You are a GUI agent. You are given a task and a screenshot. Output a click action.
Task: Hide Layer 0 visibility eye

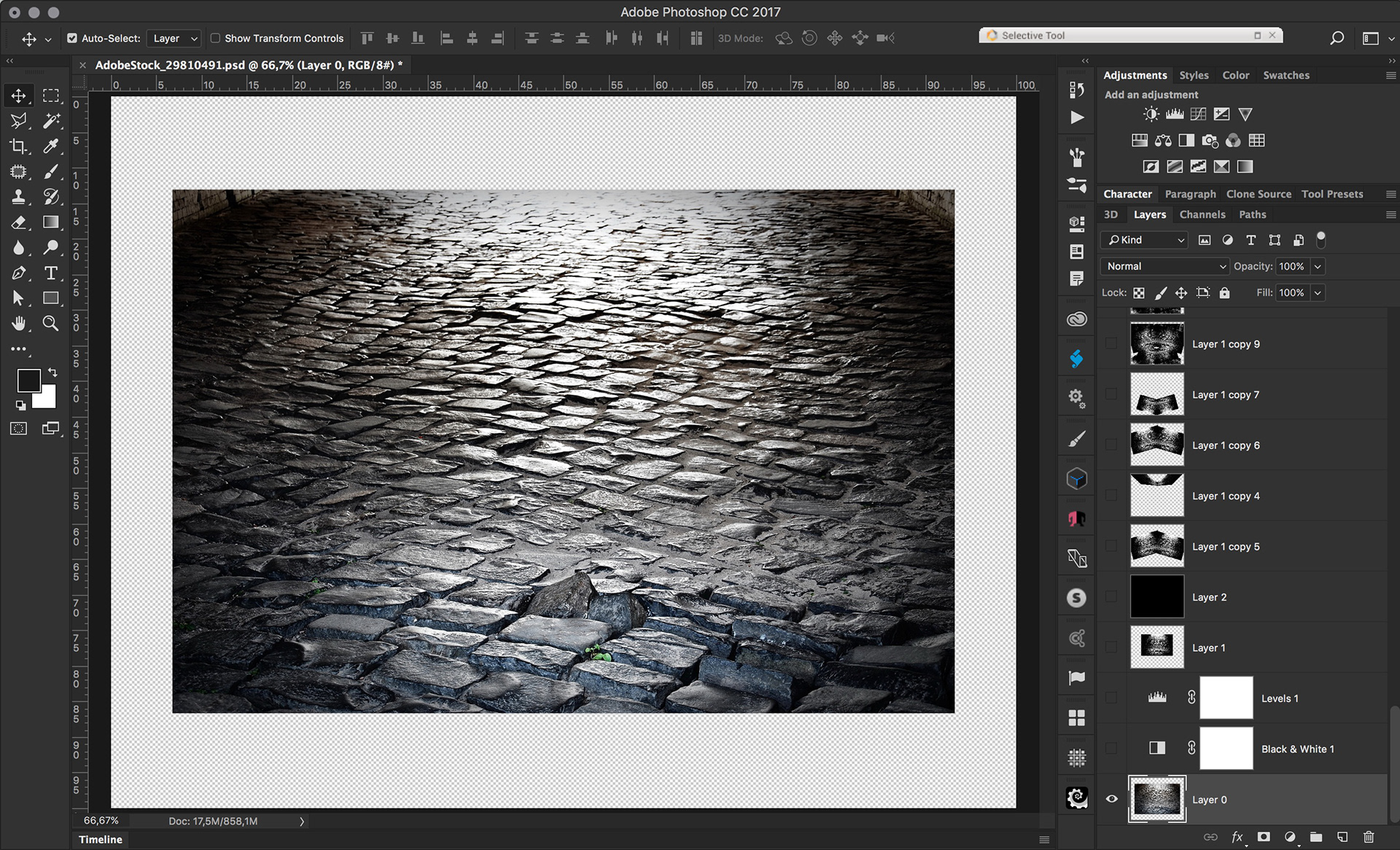pos(1111,799)
